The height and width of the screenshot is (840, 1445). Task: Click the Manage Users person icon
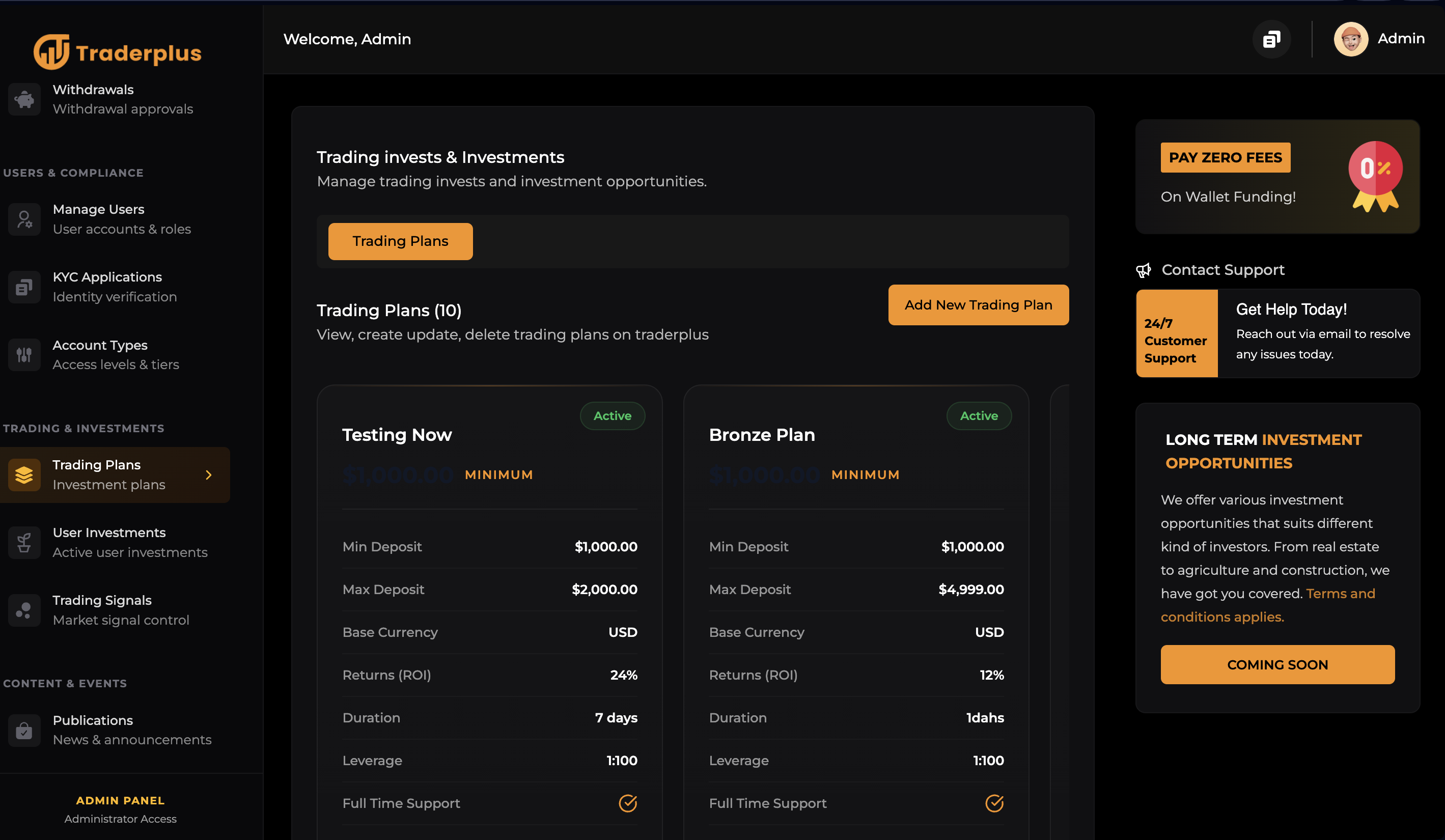point(24,219)
